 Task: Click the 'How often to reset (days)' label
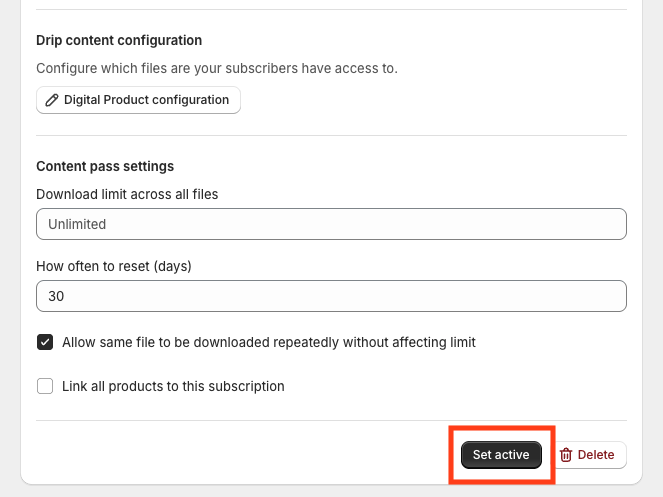[113, 266]
